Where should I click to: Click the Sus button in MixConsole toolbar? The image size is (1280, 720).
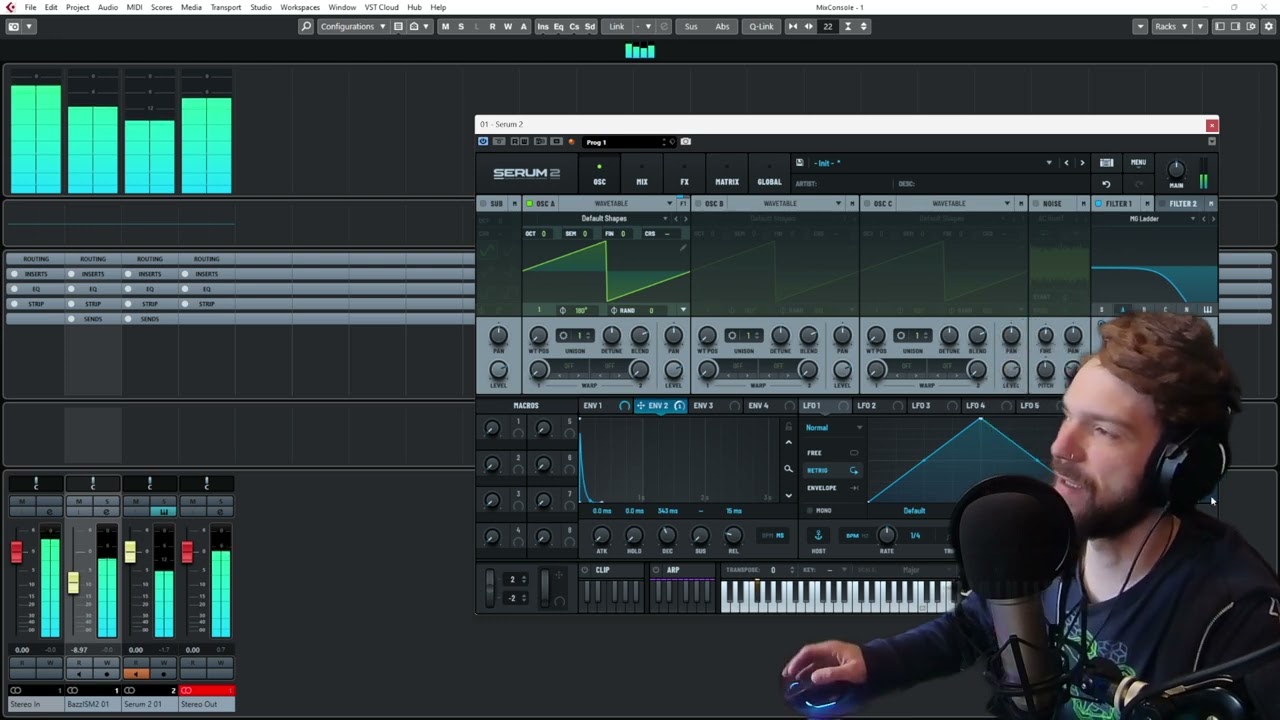pyautogui.click(x=691, y=26)
